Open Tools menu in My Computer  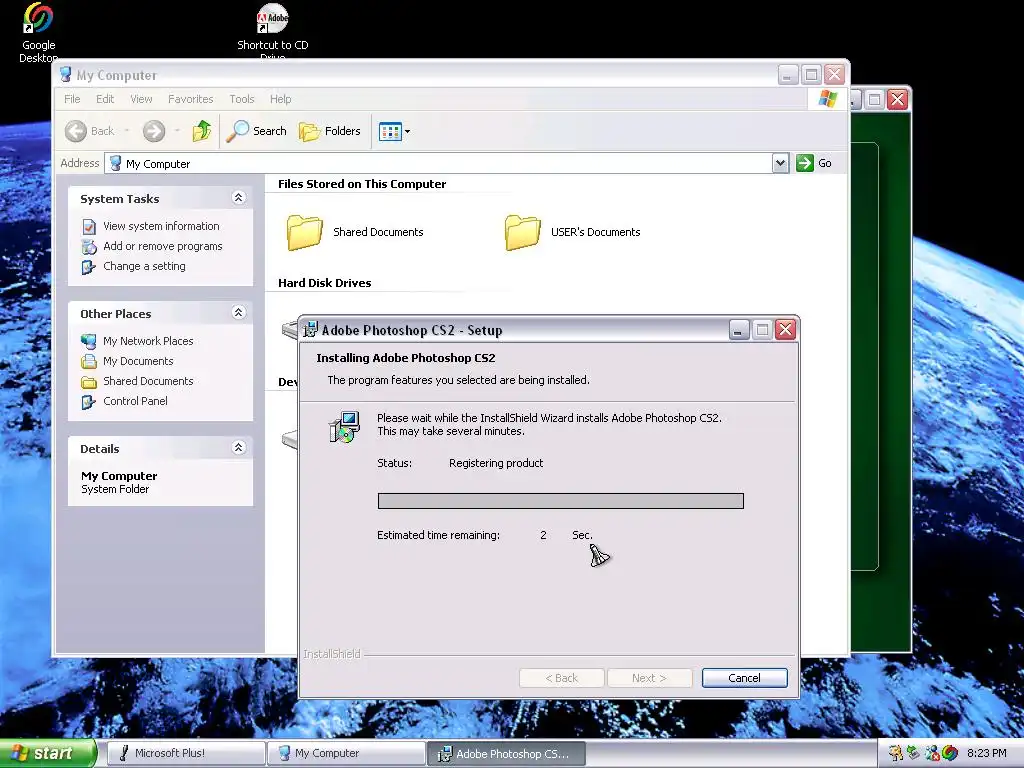(242, 99)
